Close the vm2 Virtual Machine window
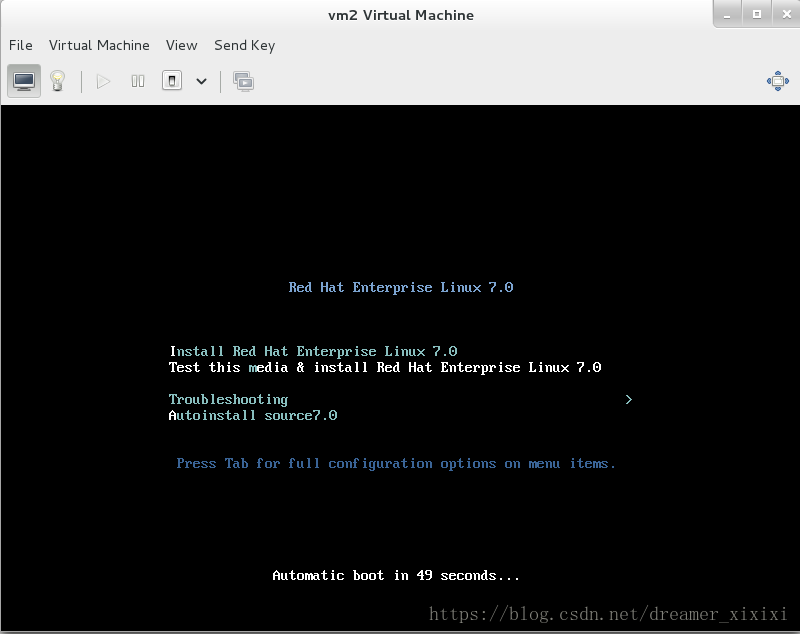Viewport: 800px width, 634px height. (x=786, y=14)
